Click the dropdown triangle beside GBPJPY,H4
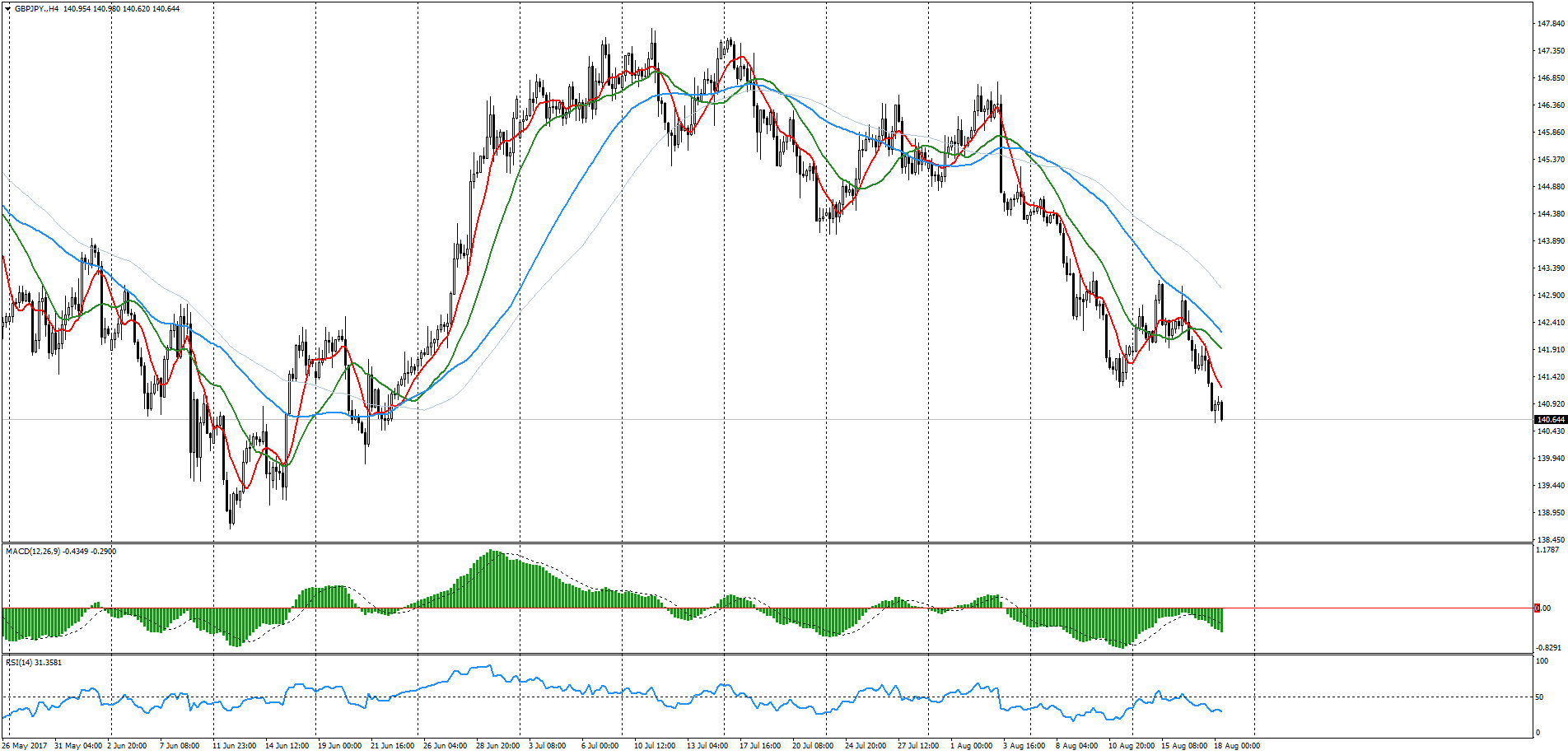The width and height of the screenshot is (1568, 755). tap(7, 8)
